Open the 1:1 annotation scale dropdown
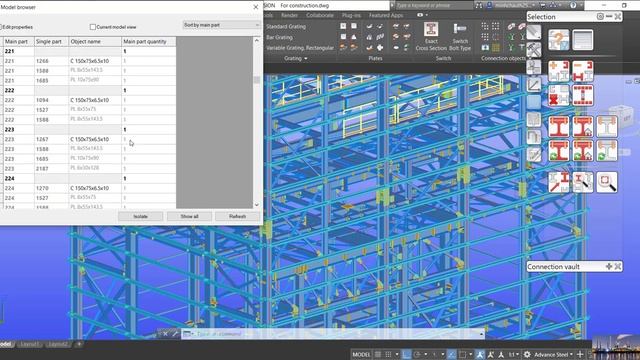Screen dimensions: 640x360 pos(513,354)
